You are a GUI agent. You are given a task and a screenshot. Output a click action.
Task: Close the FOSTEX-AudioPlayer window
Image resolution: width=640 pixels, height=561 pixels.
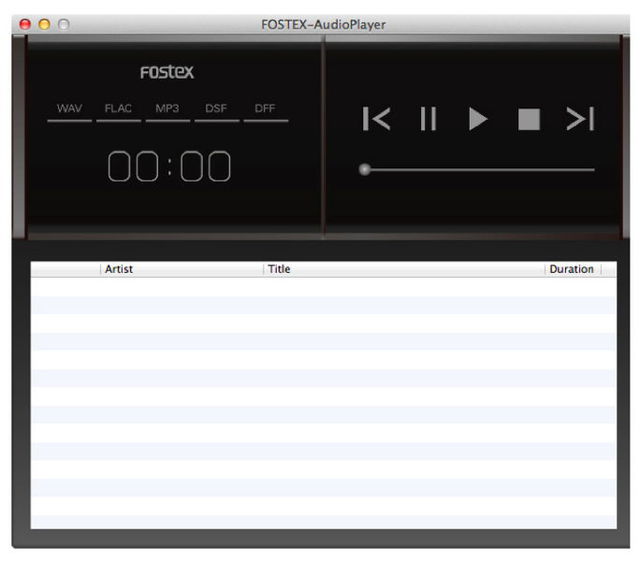[x=25, y=24]
